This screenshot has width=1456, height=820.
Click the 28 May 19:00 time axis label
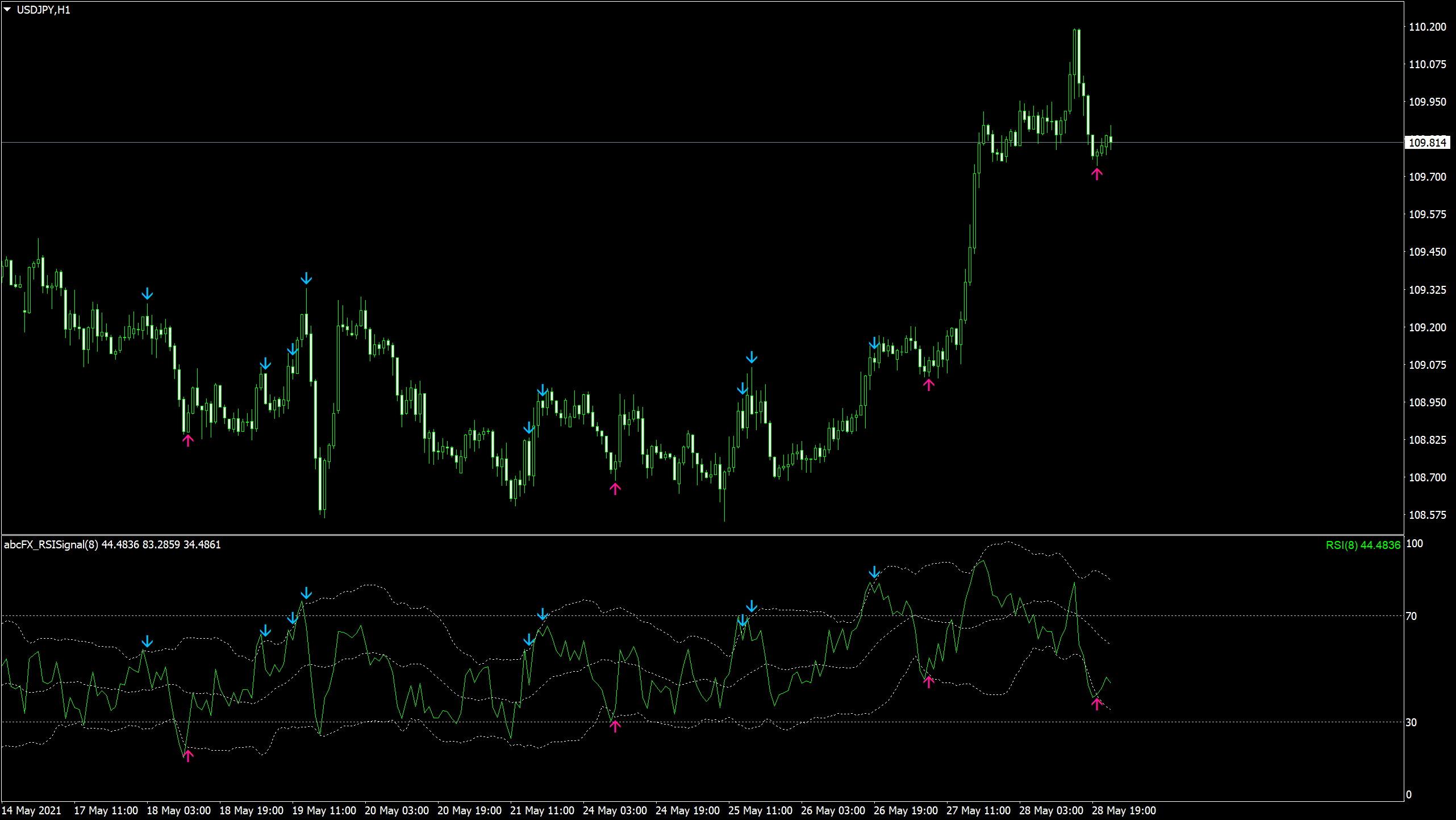[1124, 810]
